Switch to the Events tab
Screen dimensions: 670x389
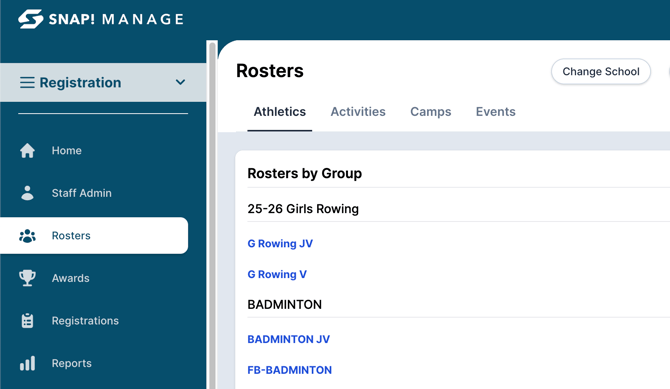click(x=496, y=112)
